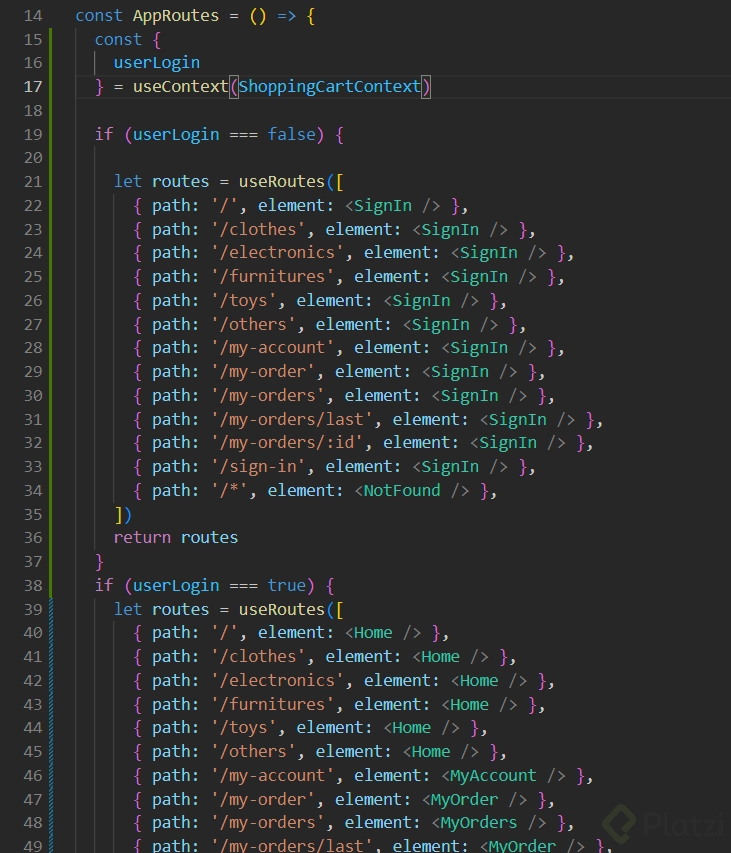Click return keyword on line 36

point(142,537)
